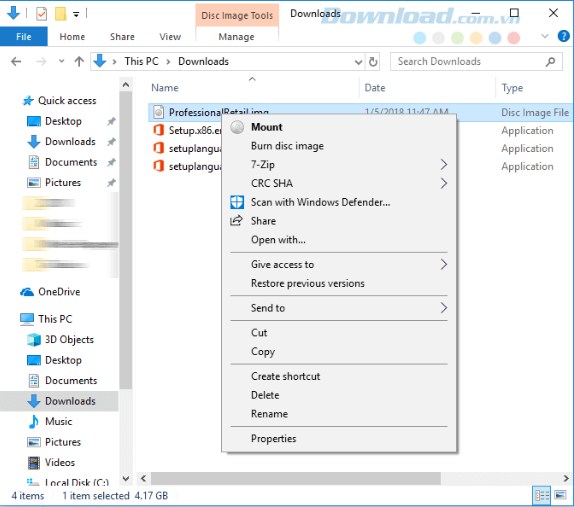
Task: Click the Refresh button beside address bar
Action: (x=373, y=61)
